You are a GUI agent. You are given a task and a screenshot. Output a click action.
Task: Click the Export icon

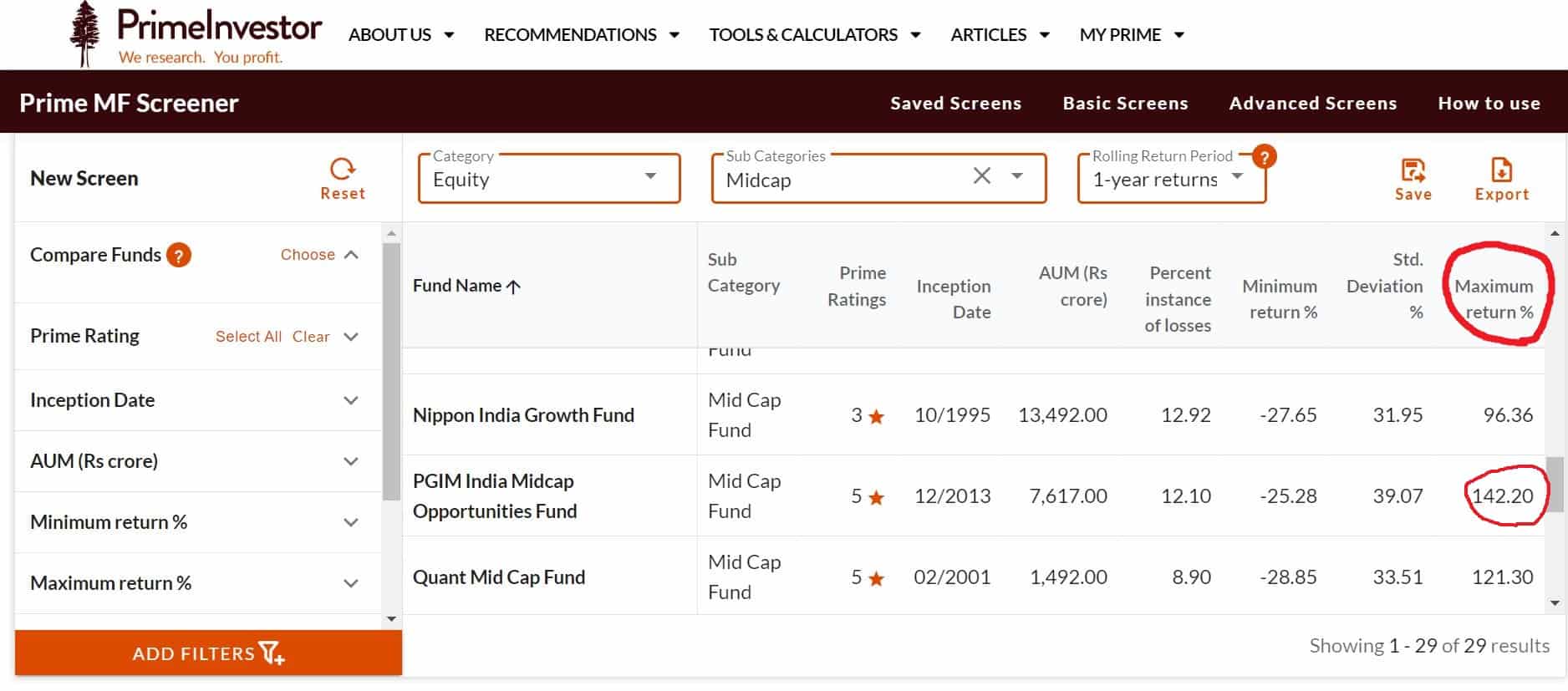1502,170
